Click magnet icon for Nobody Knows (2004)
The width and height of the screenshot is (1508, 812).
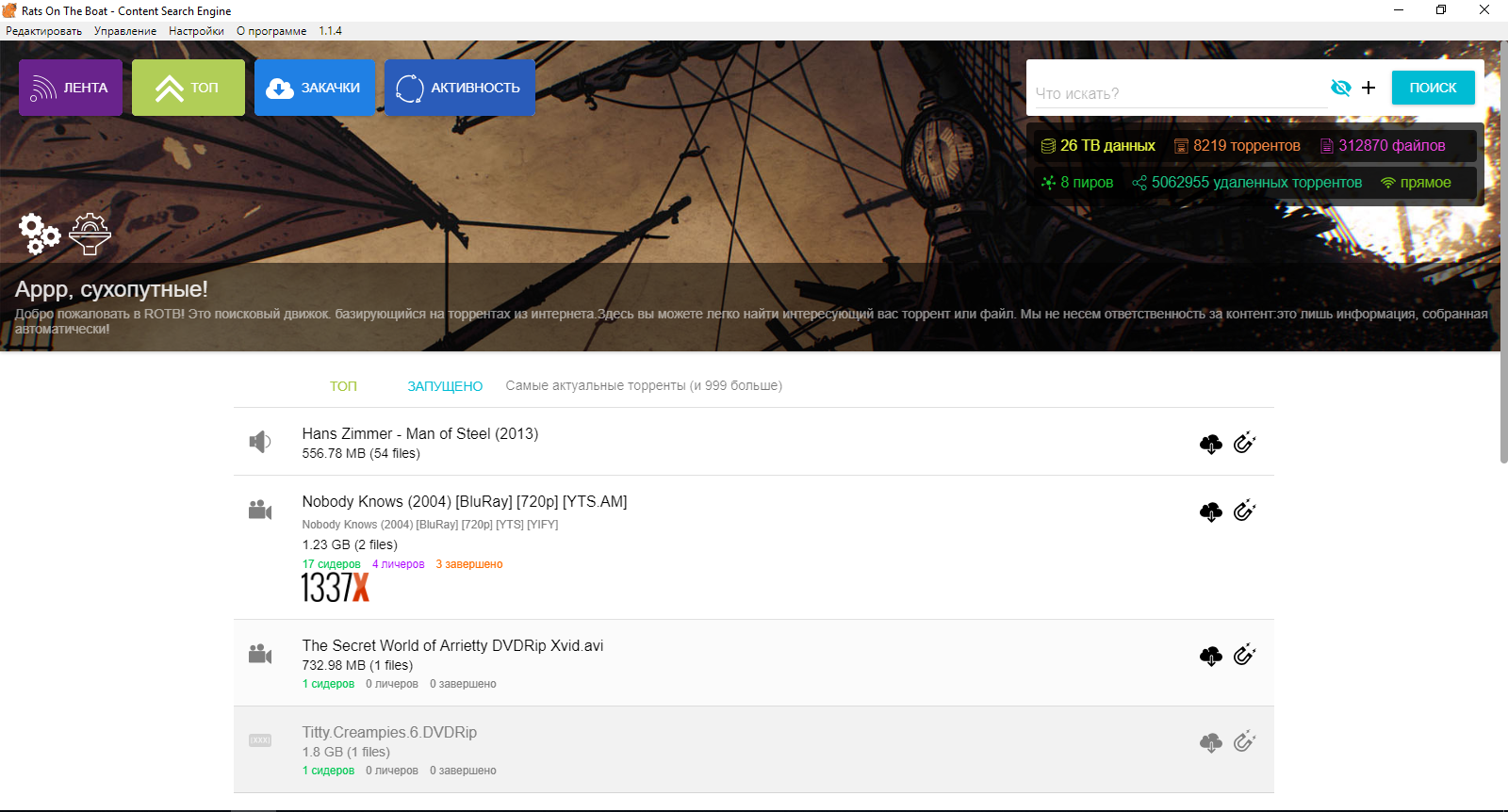(x=1244, y=511)
